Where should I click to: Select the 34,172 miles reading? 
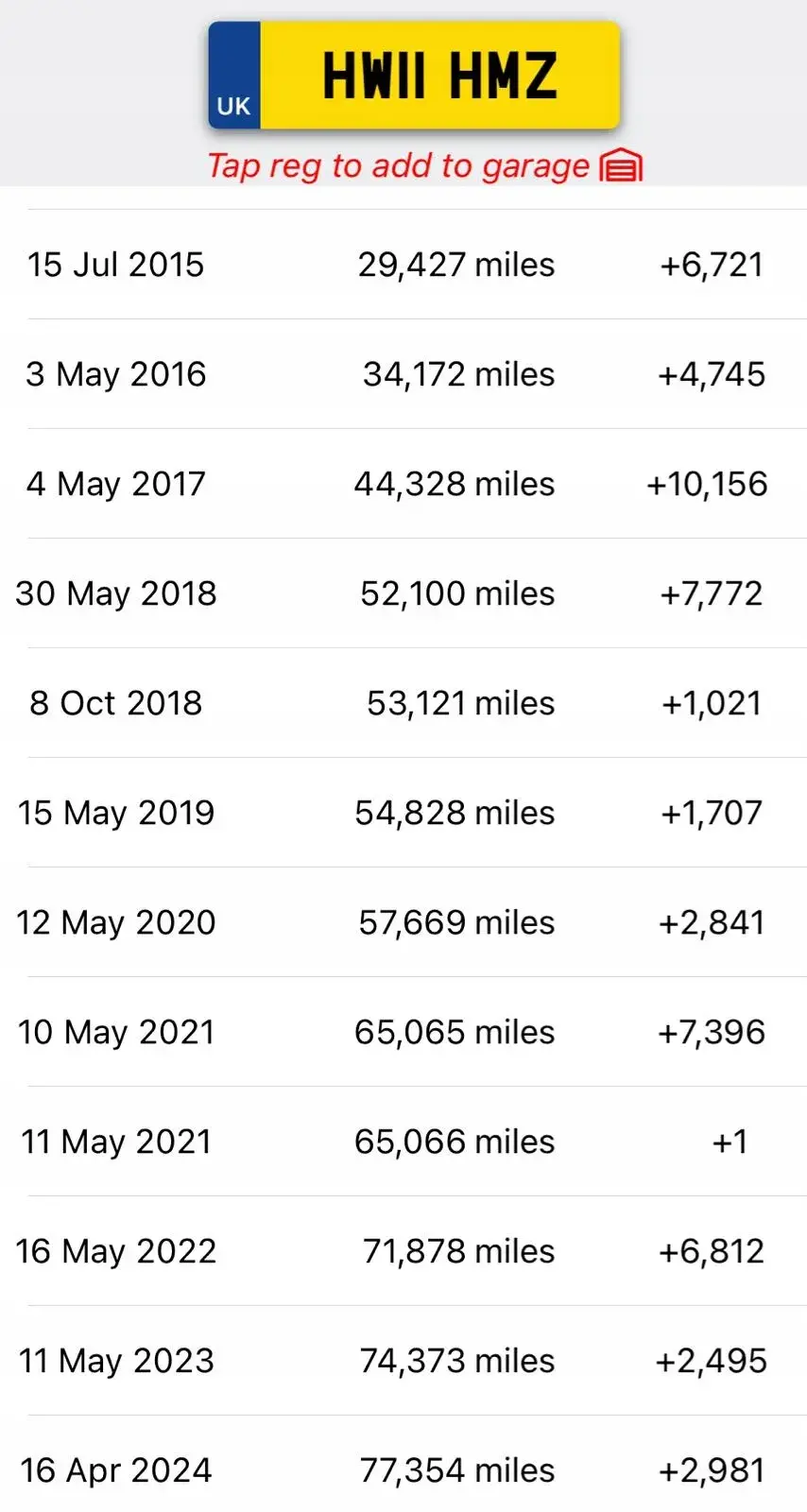coord(458,374)
